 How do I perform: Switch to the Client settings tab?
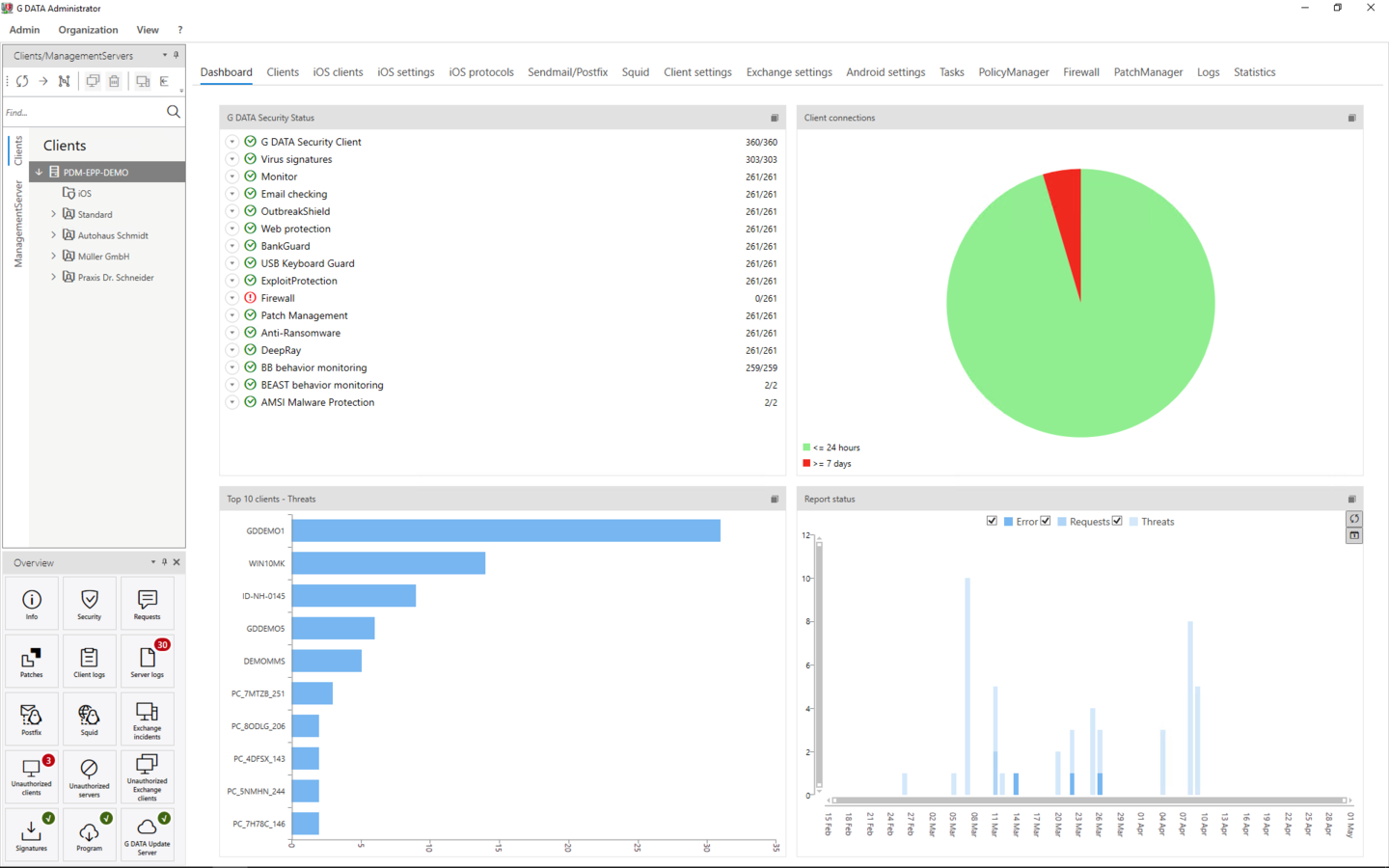(697, 72)
